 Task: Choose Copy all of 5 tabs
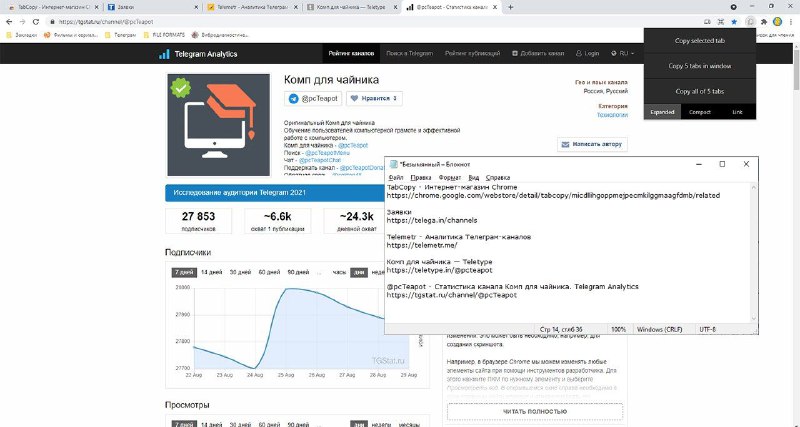pos(699,91)
